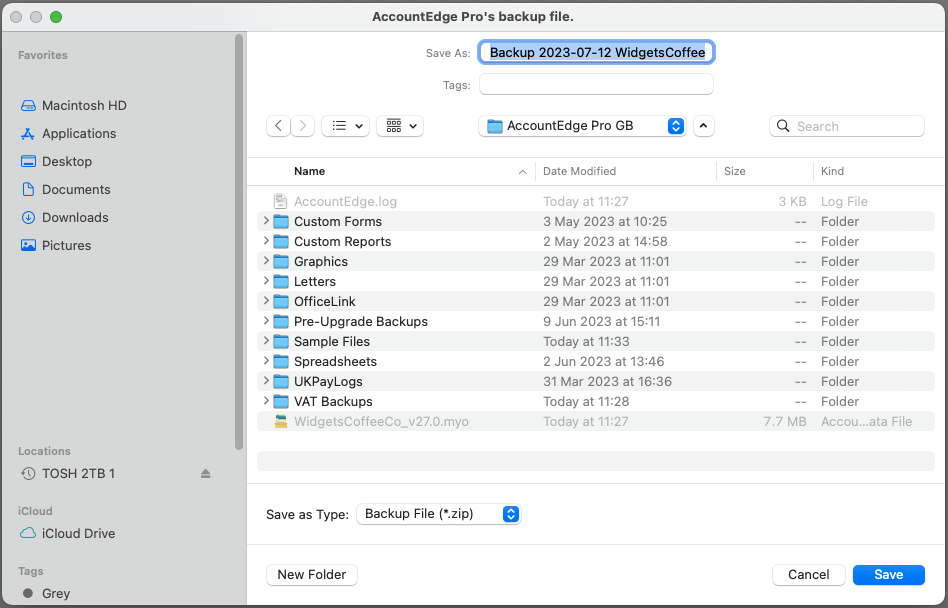Screen dimensions: 948x608
Task: Open the Save as Type dropdown
Action: (438, 514)
